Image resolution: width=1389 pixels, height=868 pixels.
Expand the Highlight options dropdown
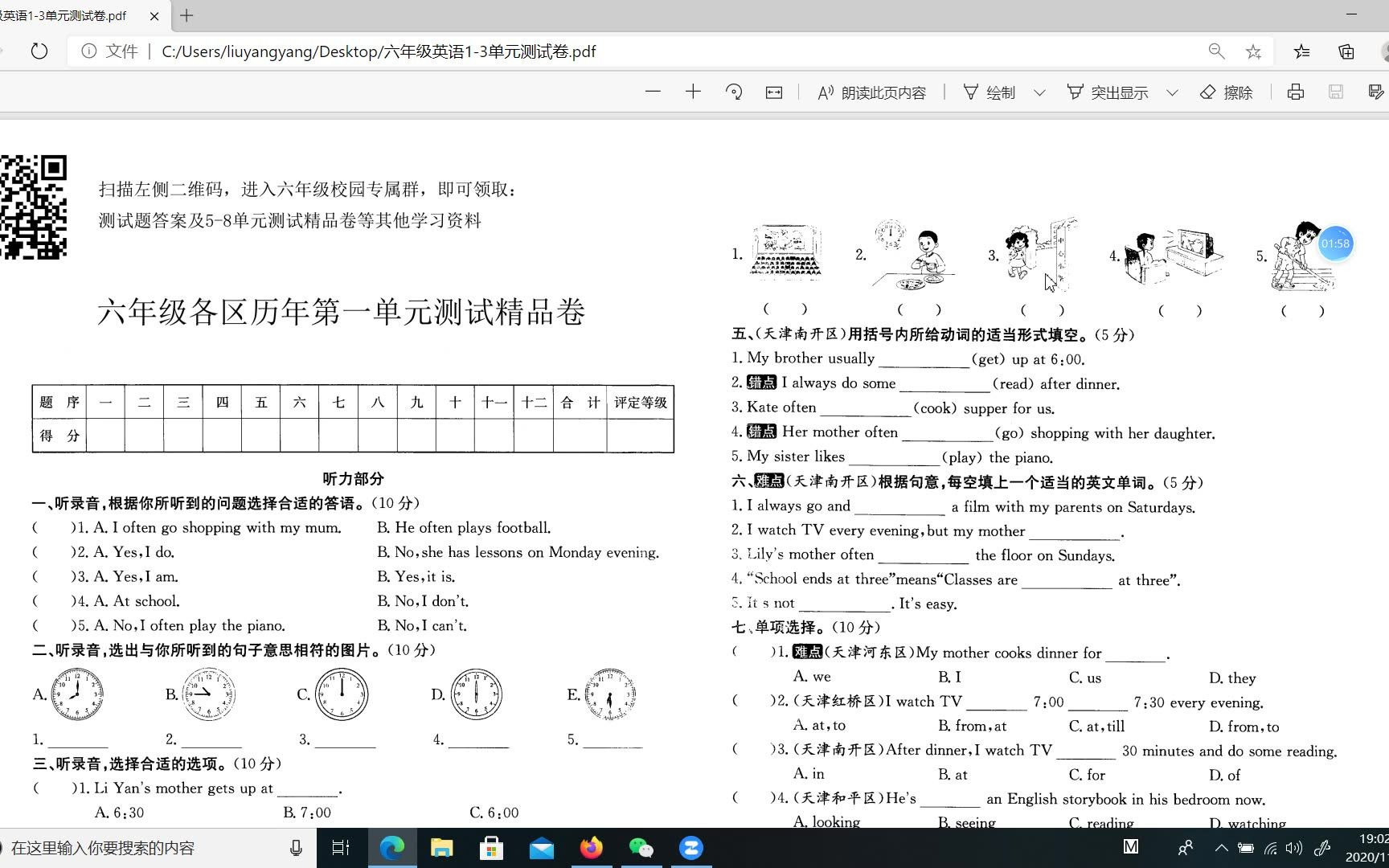click(1172, 92)
